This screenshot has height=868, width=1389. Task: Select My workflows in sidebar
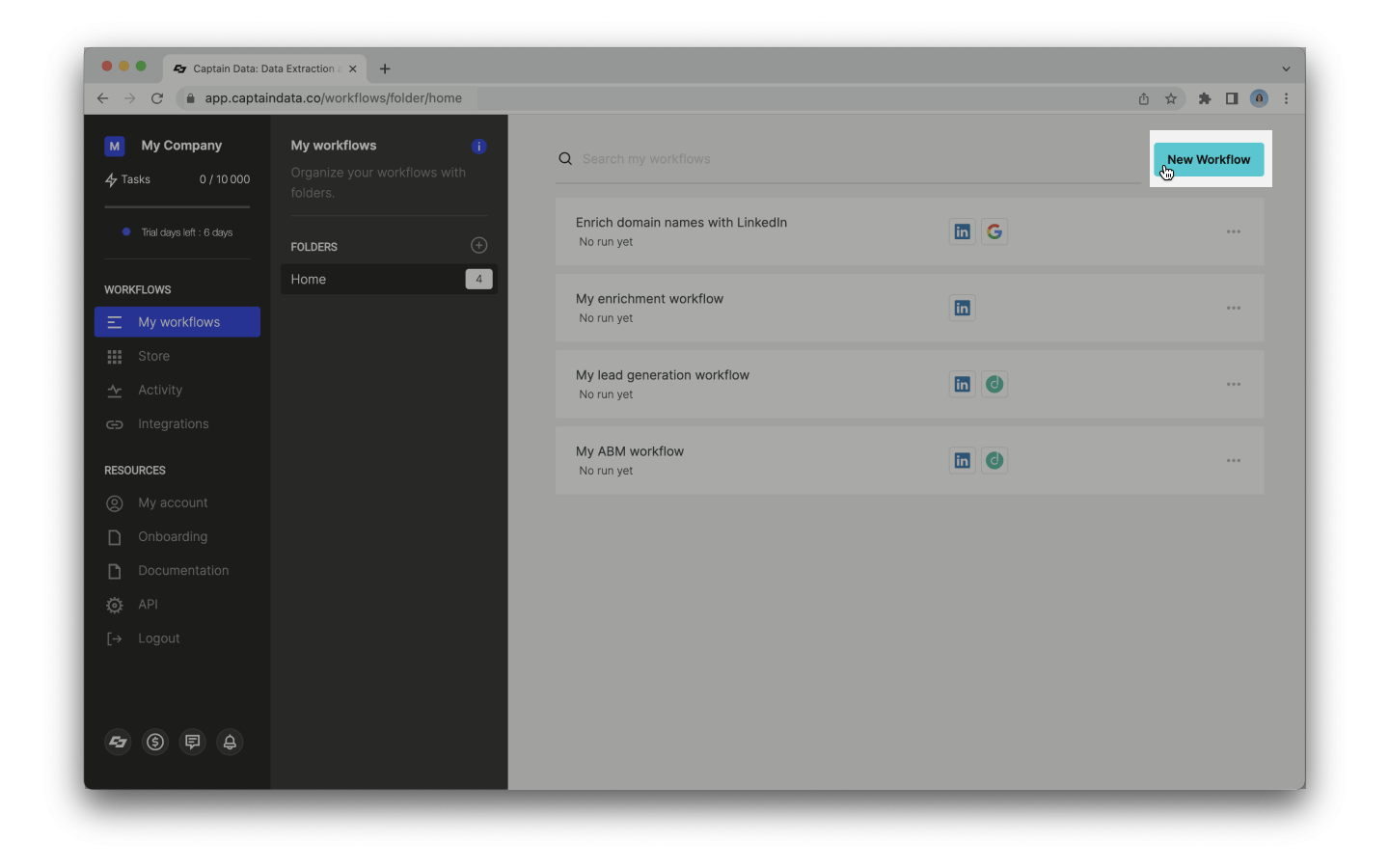point(177,322)
